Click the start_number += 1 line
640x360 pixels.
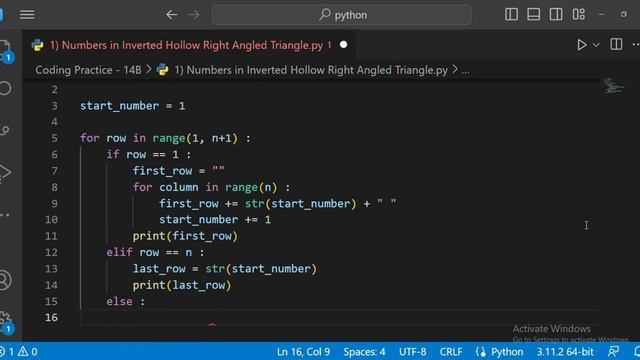coord(215,220)
